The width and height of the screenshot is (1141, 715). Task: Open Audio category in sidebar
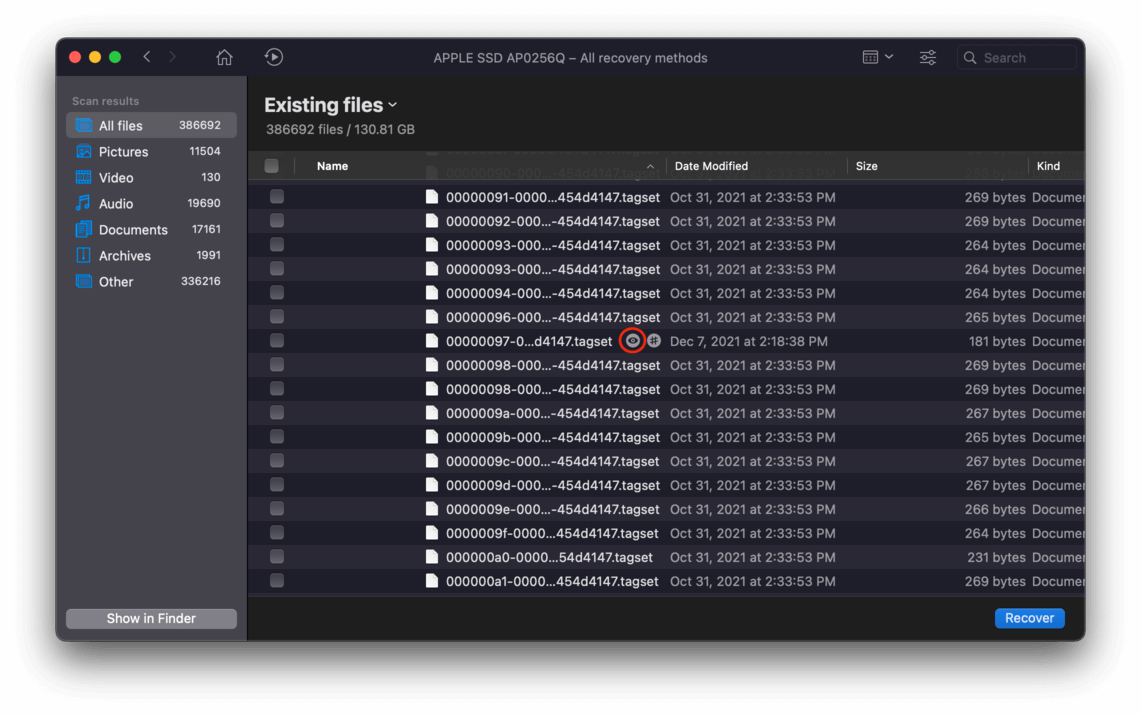coord(151,204)
